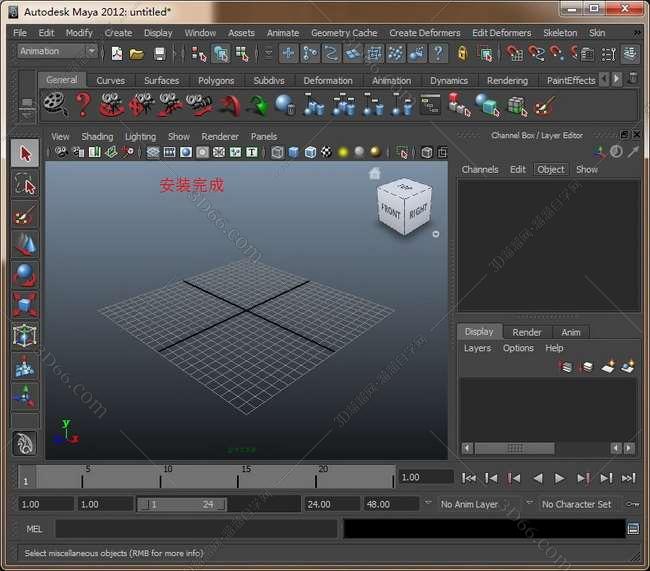650x571 pixels.
Task: Open the Script Editor icon
Action: pyautogui.click(x=633, y=529)
